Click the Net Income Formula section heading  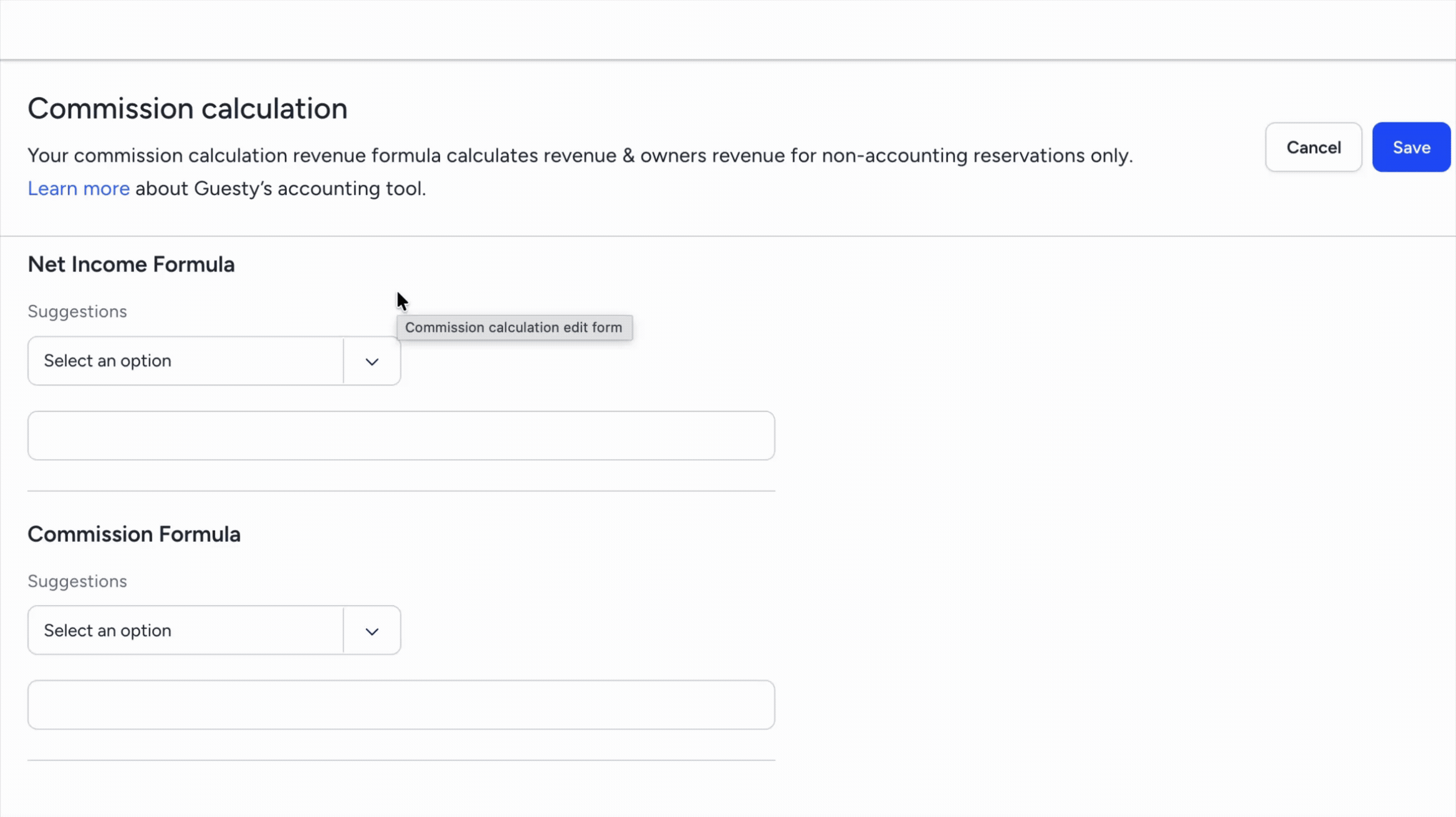pos(132,264)
